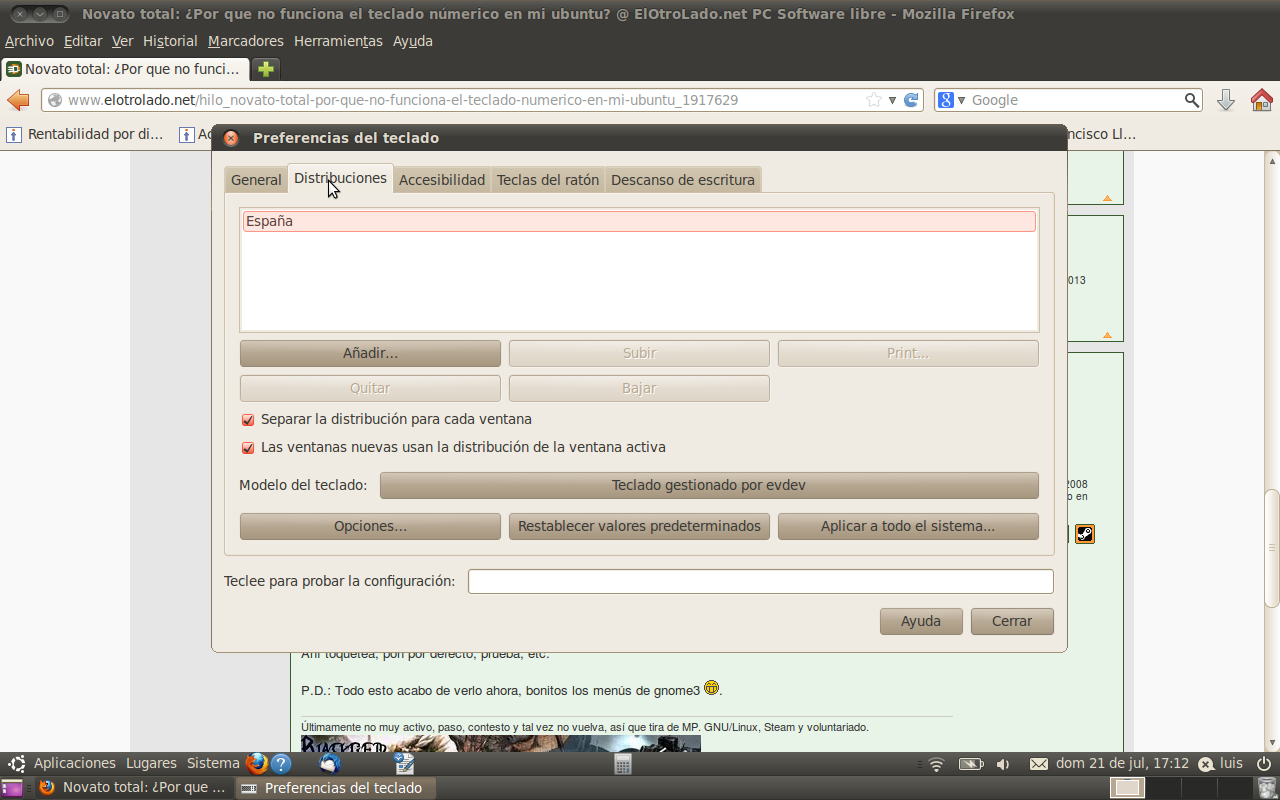Image resolution: width=1280 pixels, height=800 pixels.
Task: Open the Lugares panel menu
Action: tap(151, 764)
